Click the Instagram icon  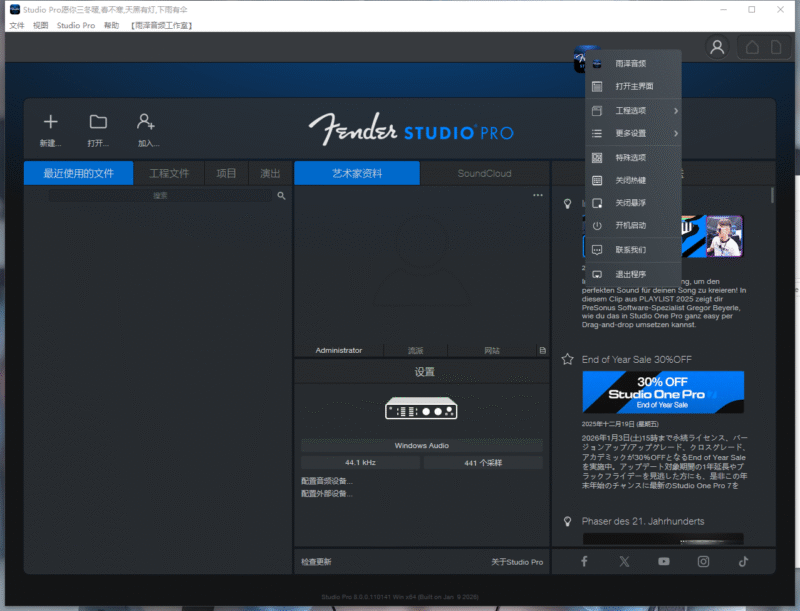(x=703, y=561)
